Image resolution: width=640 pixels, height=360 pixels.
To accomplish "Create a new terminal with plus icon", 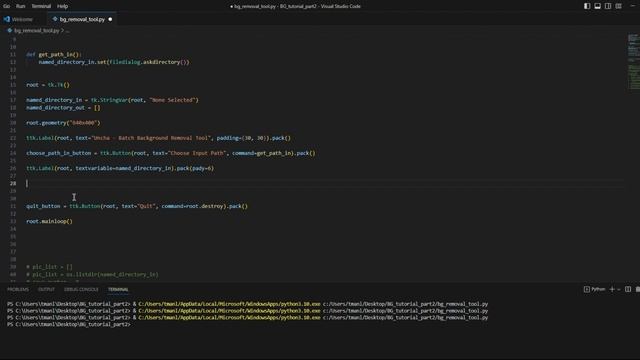I will [612, 289].
